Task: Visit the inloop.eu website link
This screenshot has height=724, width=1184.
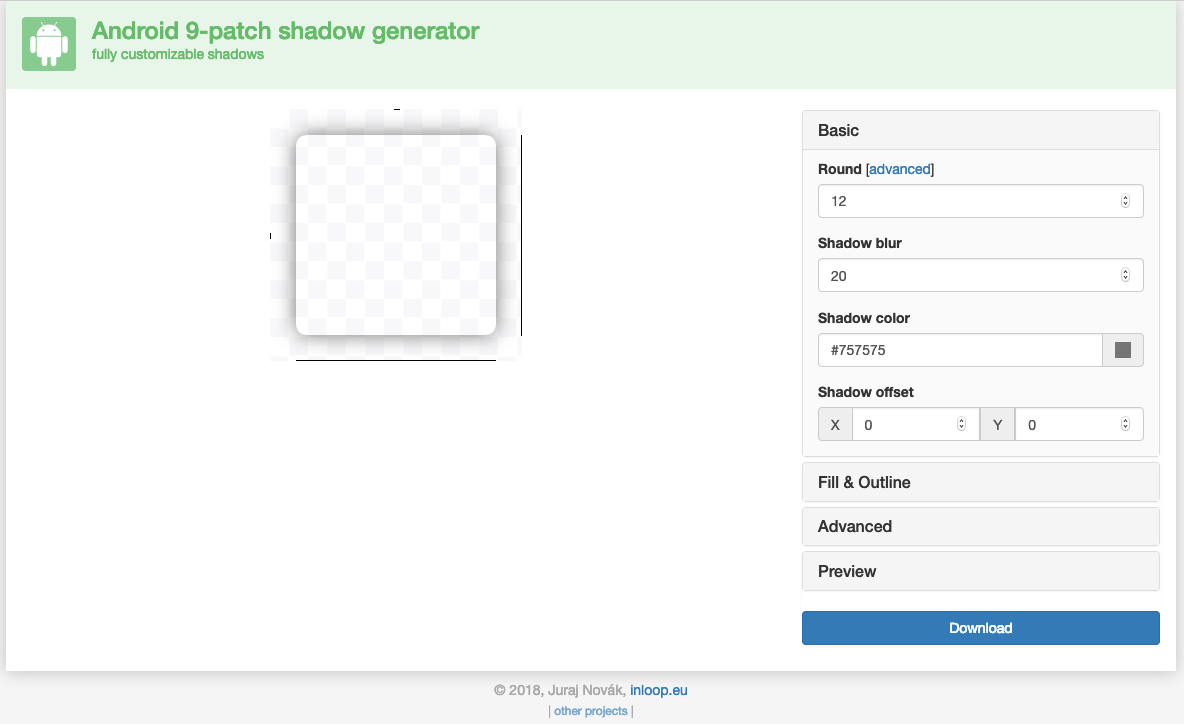Action: 659,690
